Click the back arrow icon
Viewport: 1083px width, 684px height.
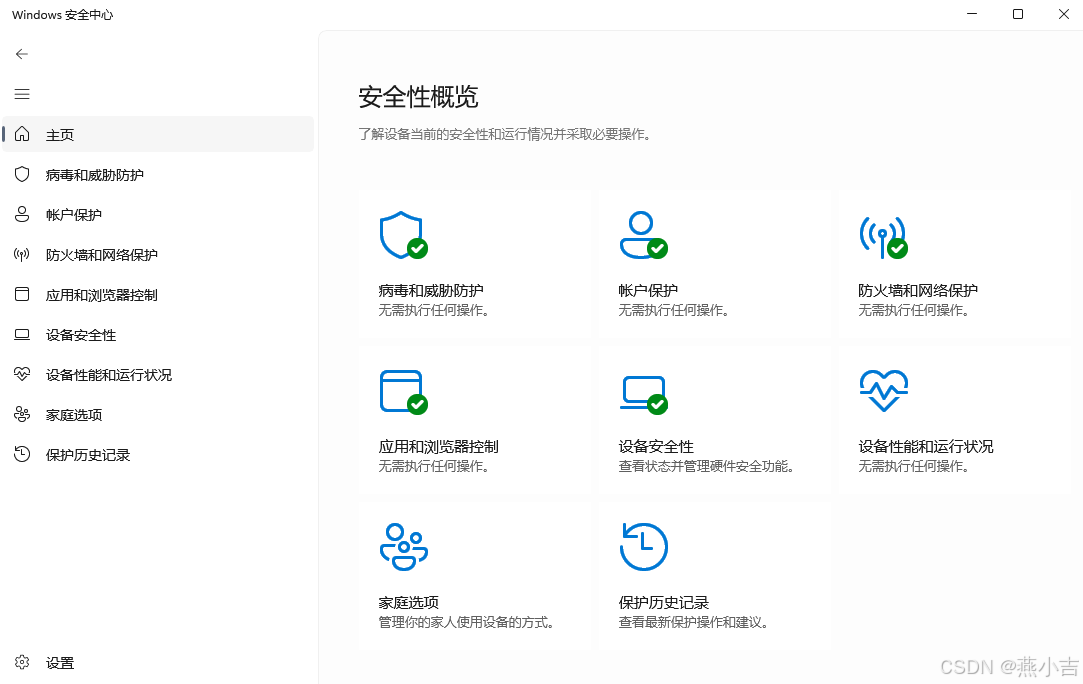tap(22, 54)
